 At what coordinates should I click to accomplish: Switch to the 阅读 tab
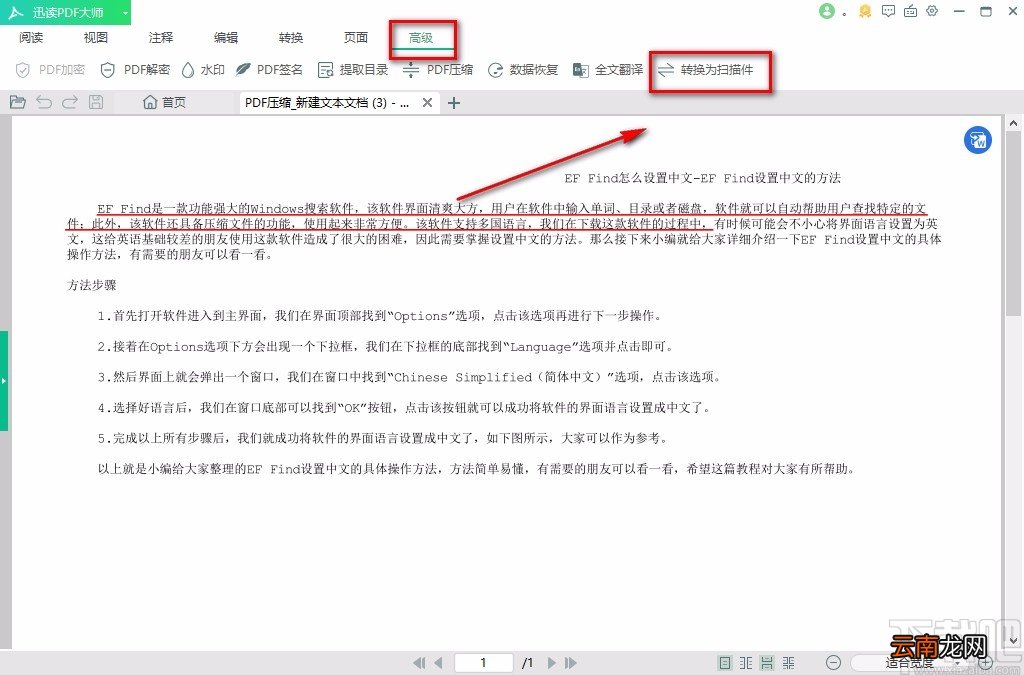[31, 37]
